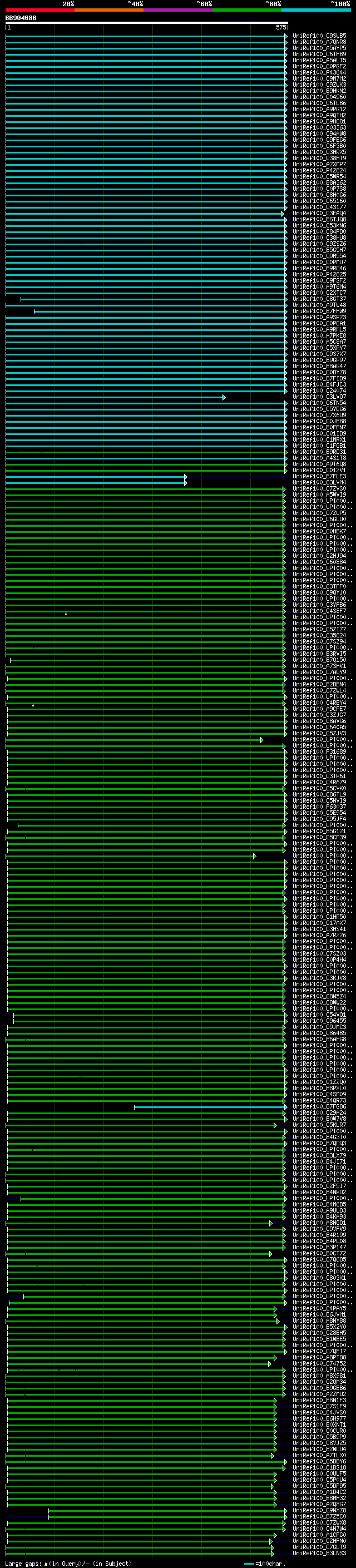Select label UniRef100_Q3LVQ7
The height and width of the screenshot is (1568, 356).
pyautogui.click(x=319, y=397)
